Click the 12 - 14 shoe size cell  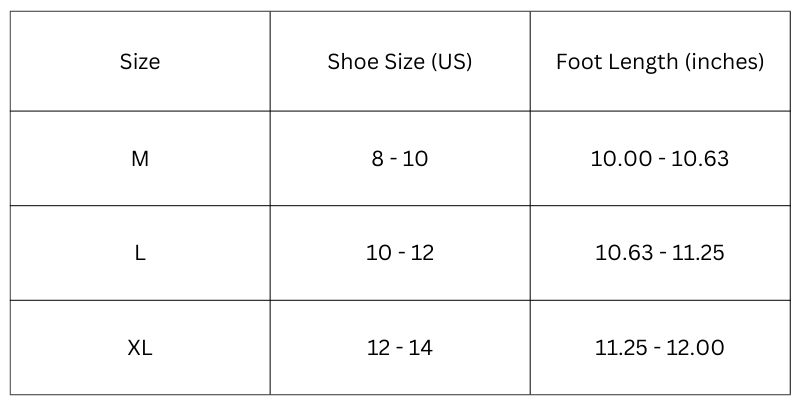click(400, 348)
